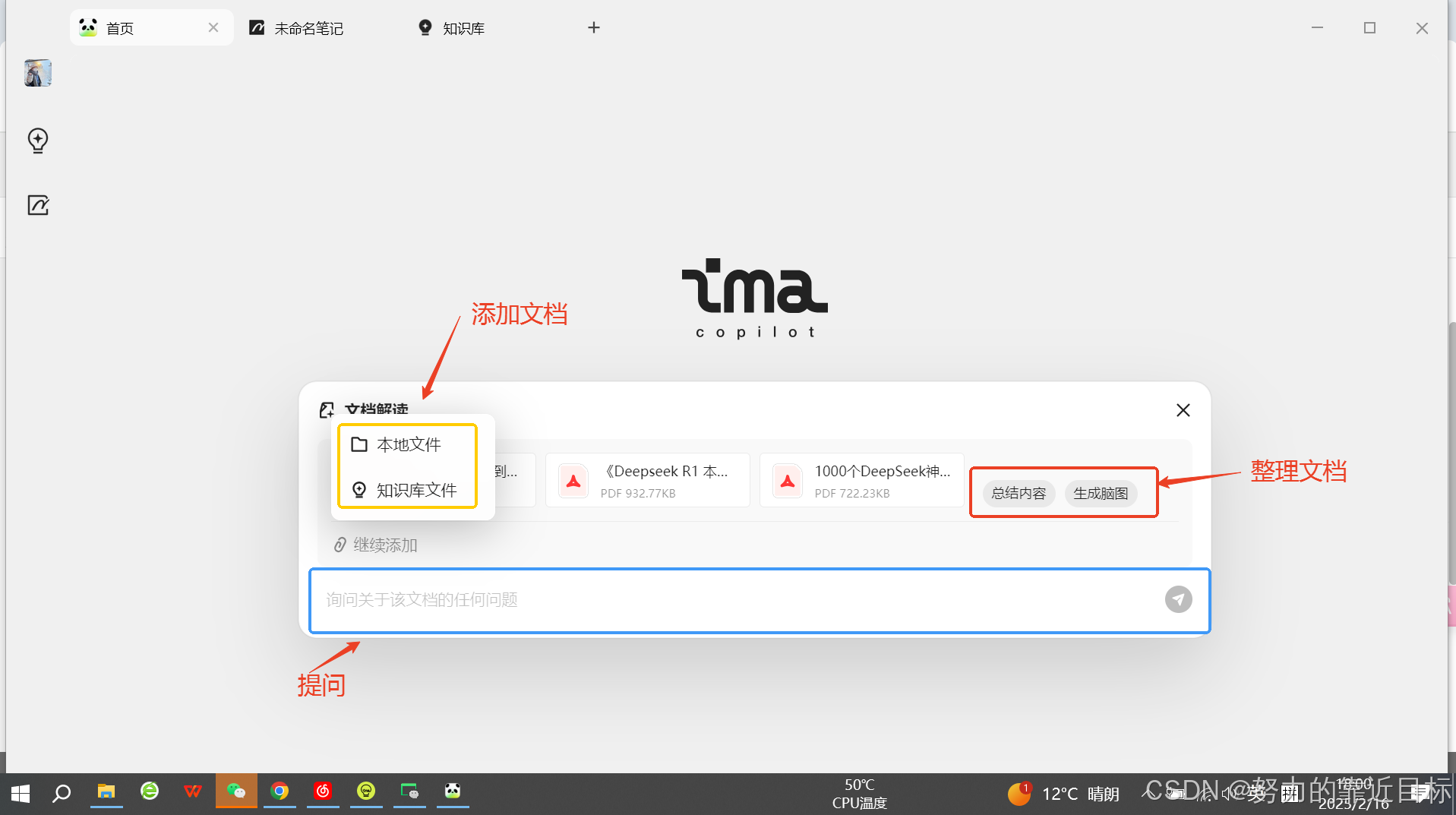The height and width of the screenshot is (815, 1456).
Task: Open WeChat from taskbar
Action: click(x=236, y=792)
